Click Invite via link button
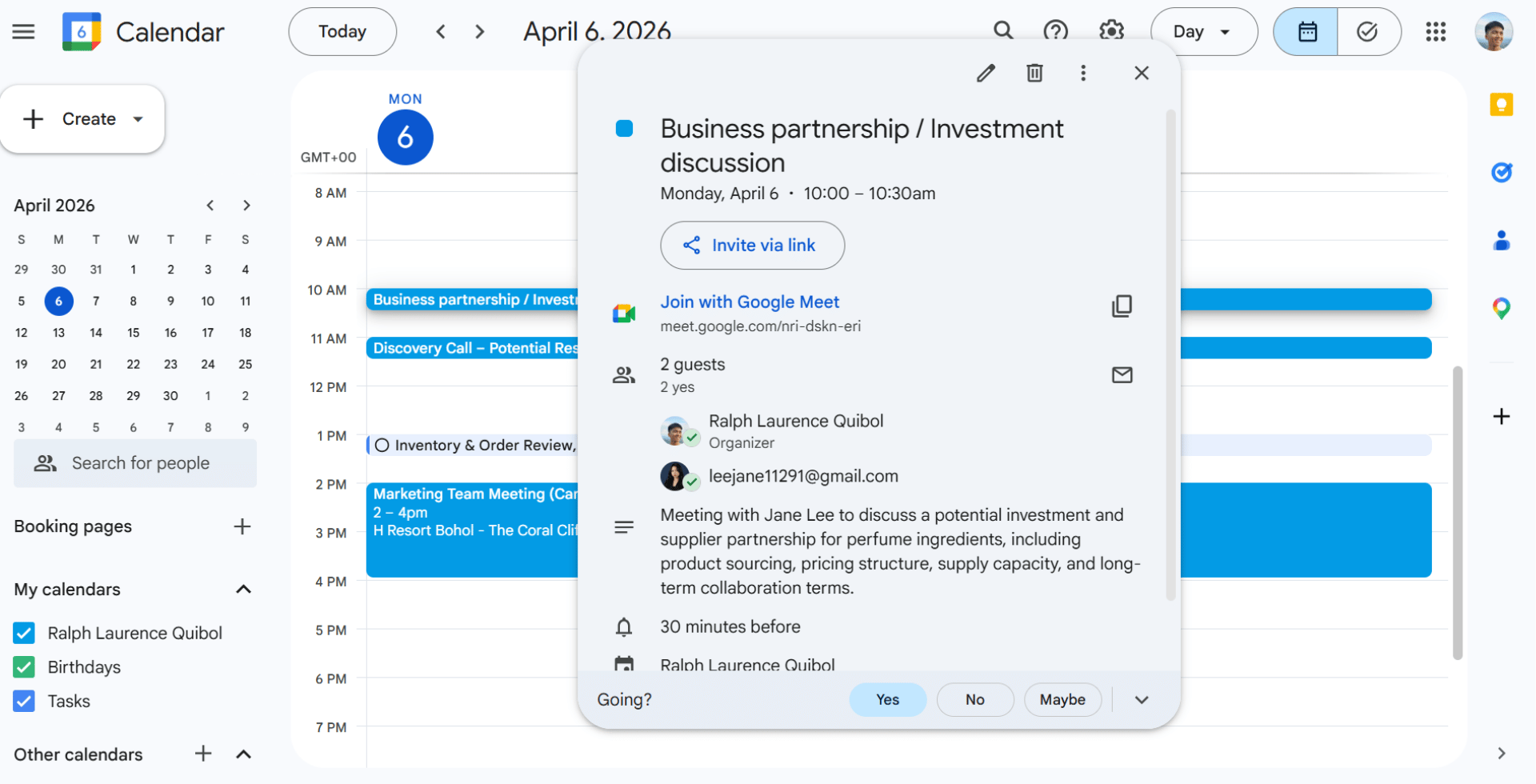Screen dimensions: 1536x784 [x=752, y=246]
